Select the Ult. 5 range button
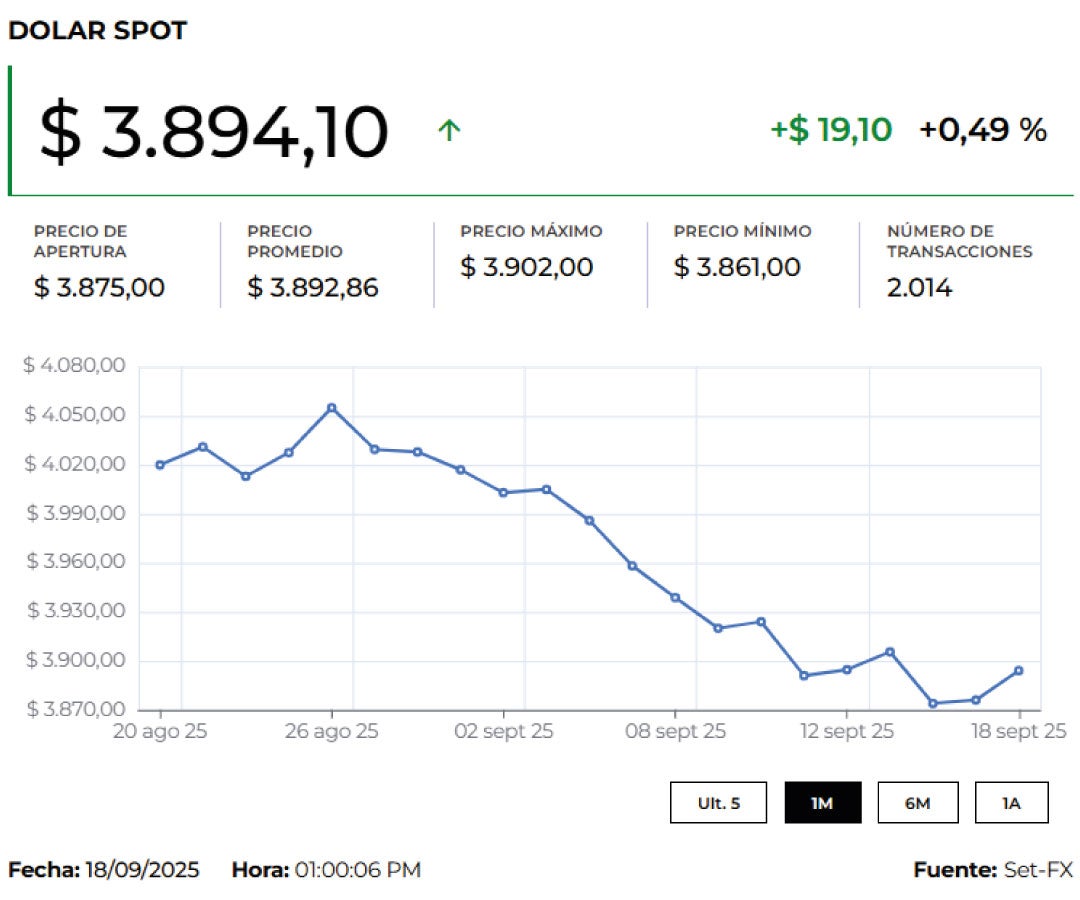1080x900 pixels. [x=718, y=802]
